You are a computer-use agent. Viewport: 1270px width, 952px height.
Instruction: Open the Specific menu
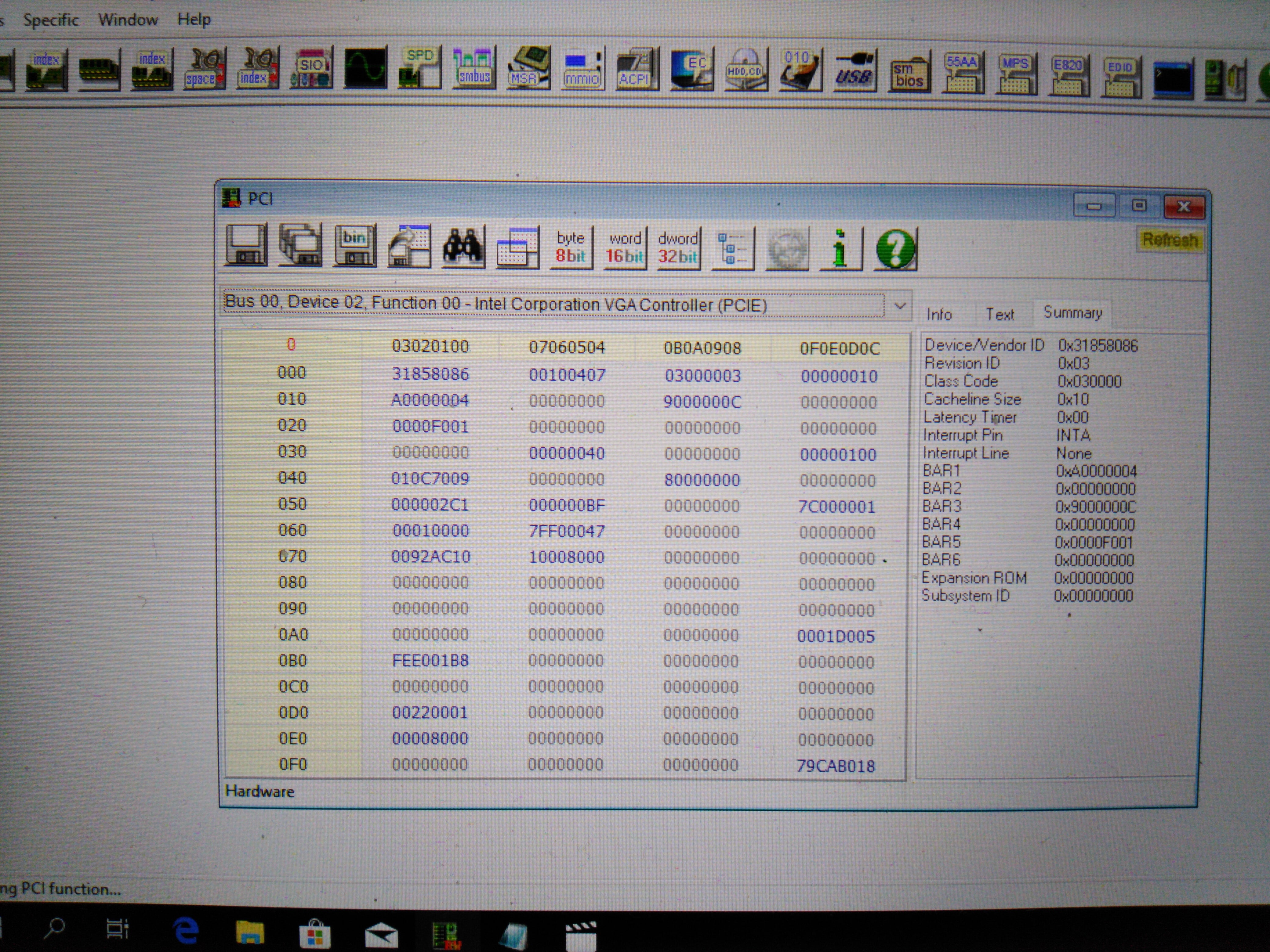point(50,20)
